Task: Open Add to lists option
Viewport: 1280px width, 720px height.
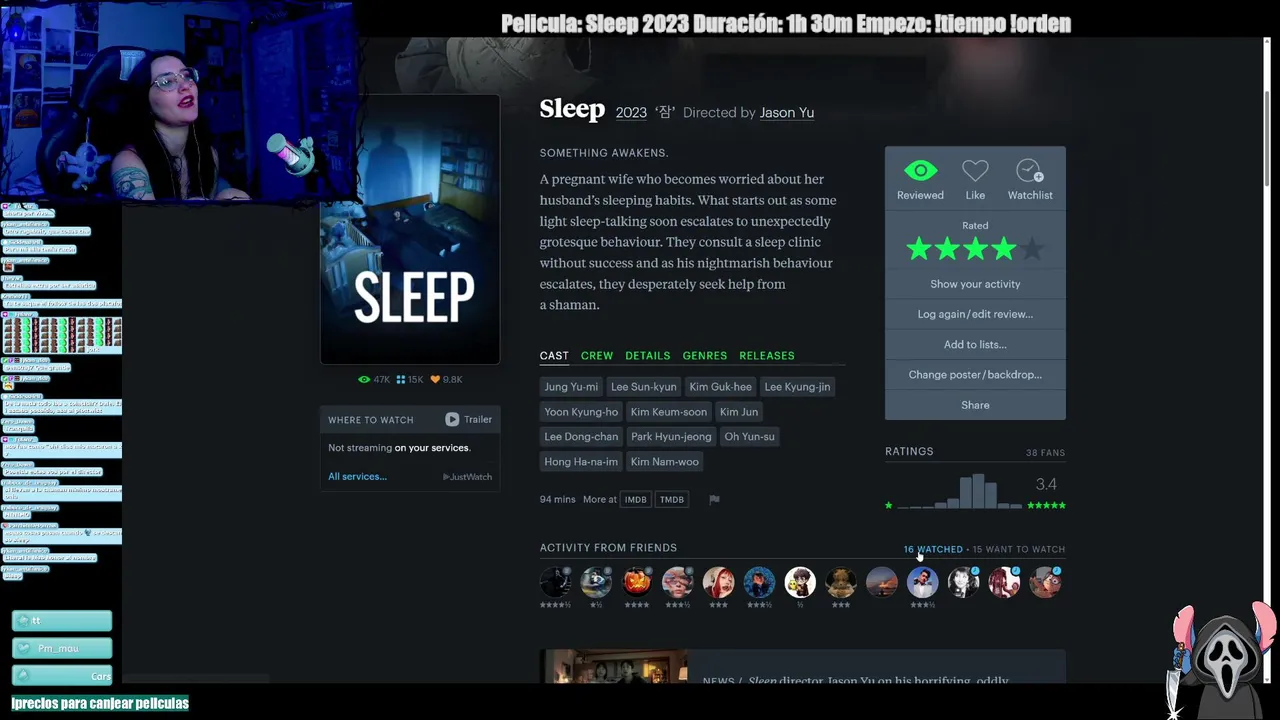Action: coord(975,344)
